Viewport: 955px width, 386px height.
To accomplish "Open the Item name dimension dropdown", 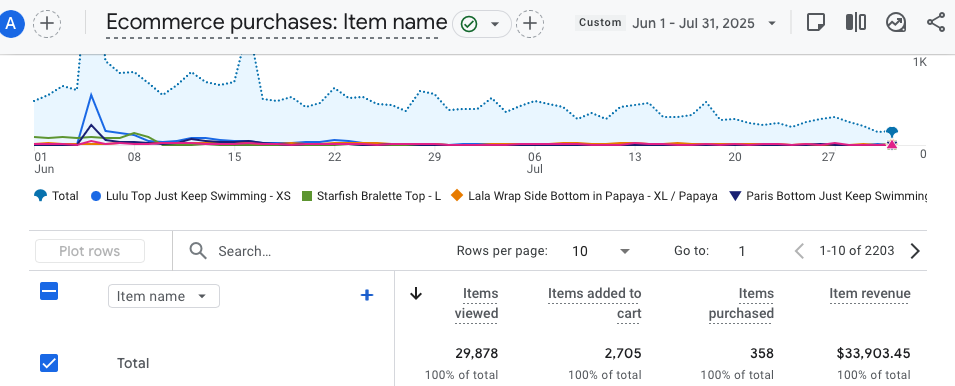I will 164,297.
